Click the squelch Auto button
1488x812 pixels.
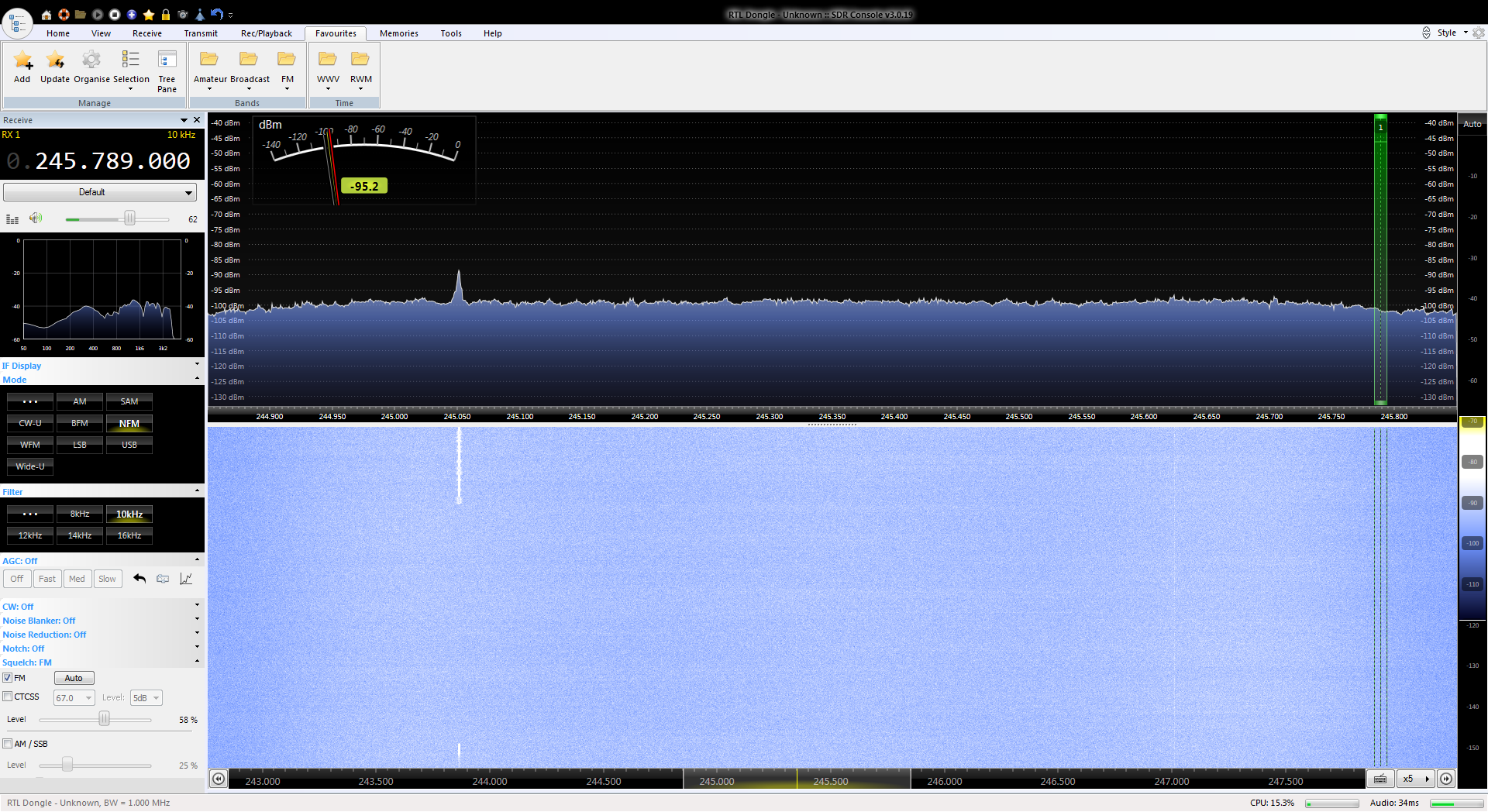point(74,678)
